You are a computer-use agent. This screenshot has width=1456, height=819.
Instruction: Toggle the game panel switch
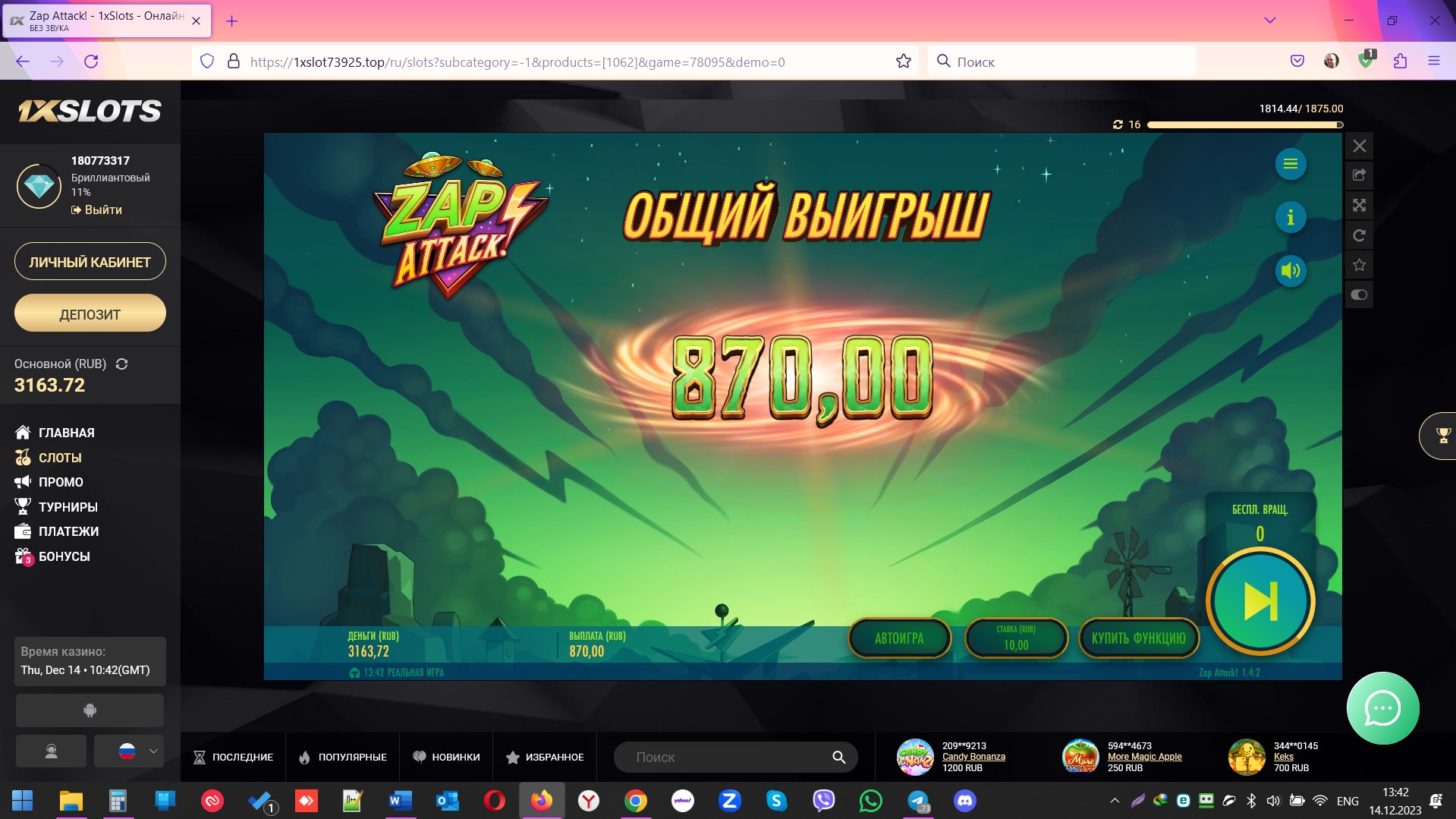1359,295
